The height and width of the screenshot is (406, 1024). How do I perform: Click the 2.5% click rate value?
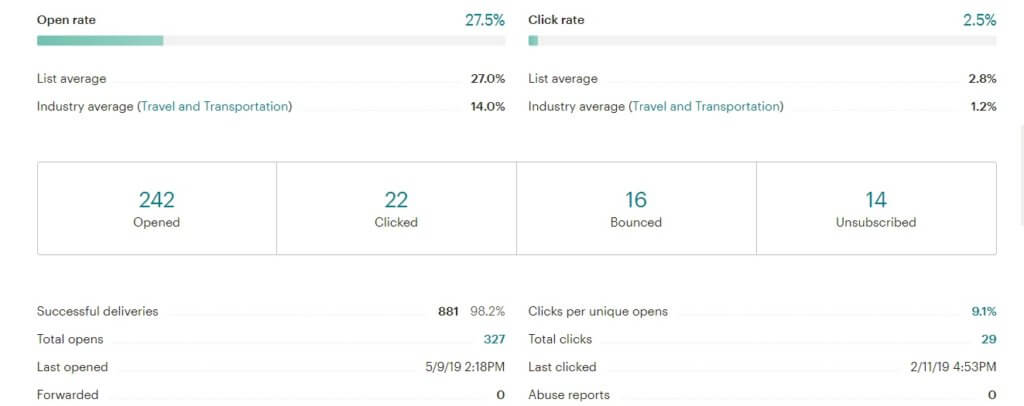coord(978,20)
